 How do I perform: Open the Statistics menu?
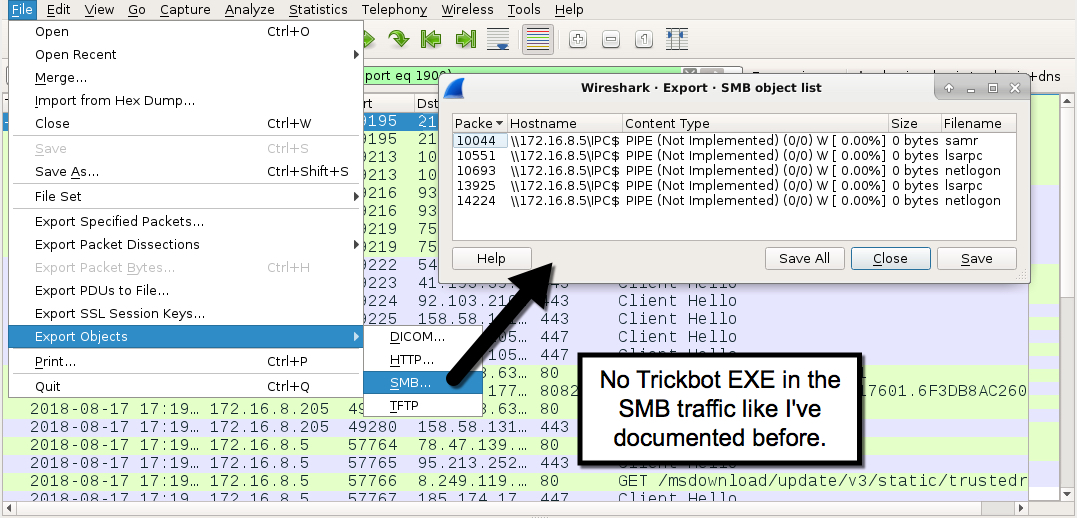(x=318, y=10)
